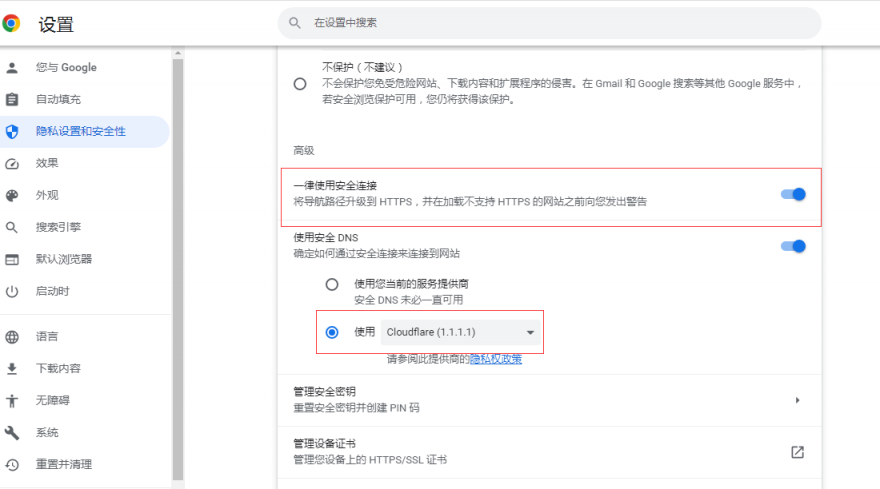Open the Cloudflare (1.1.1.1) DNS dropdown
The width and height of the screenshot is (880, 489).
[461, 332]
